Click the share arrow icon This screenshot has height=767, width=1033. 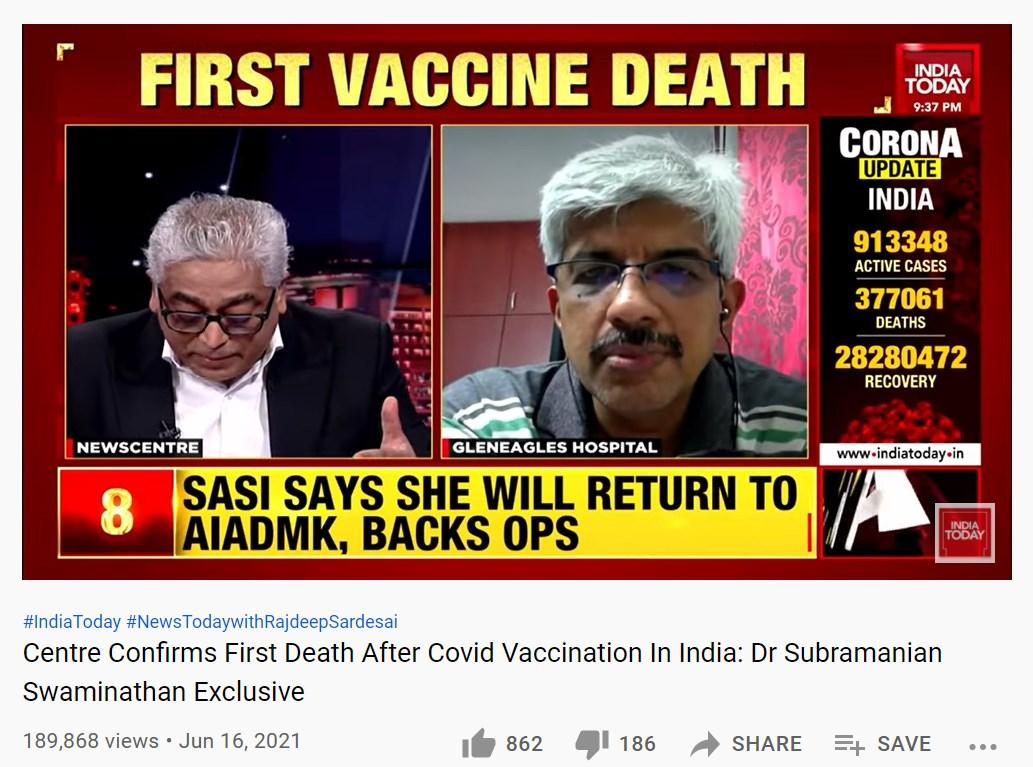(x=705, y=744)
